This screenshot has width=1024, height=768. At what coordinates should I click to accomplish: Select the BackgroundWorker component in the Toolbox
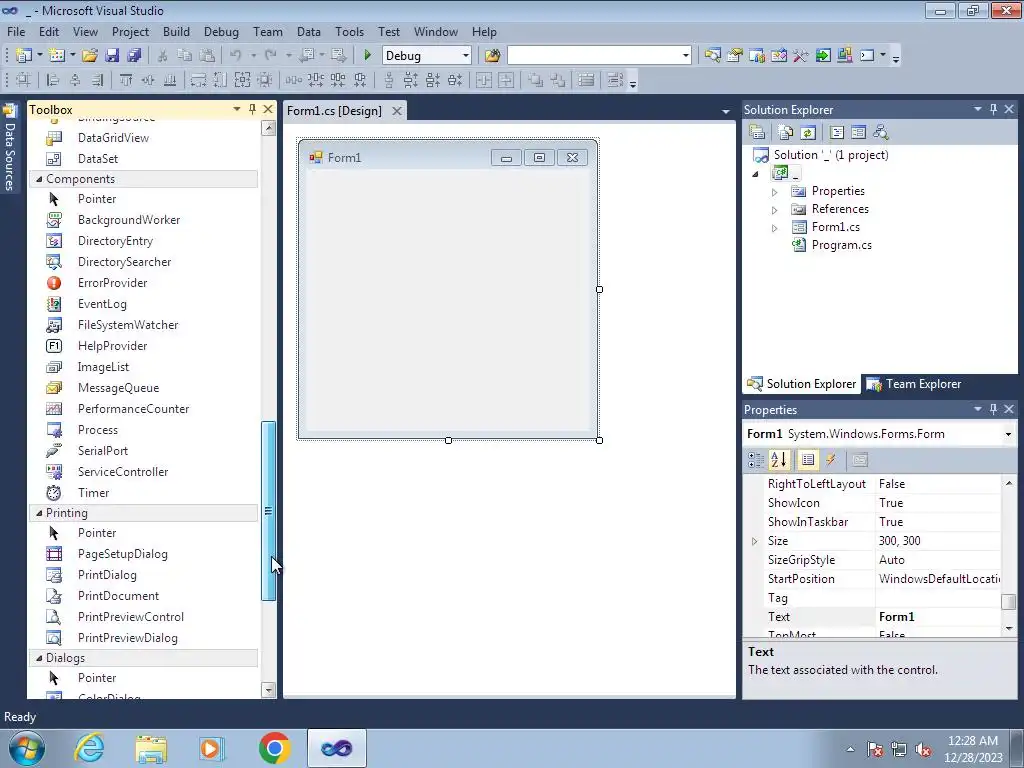coord(129,220)
